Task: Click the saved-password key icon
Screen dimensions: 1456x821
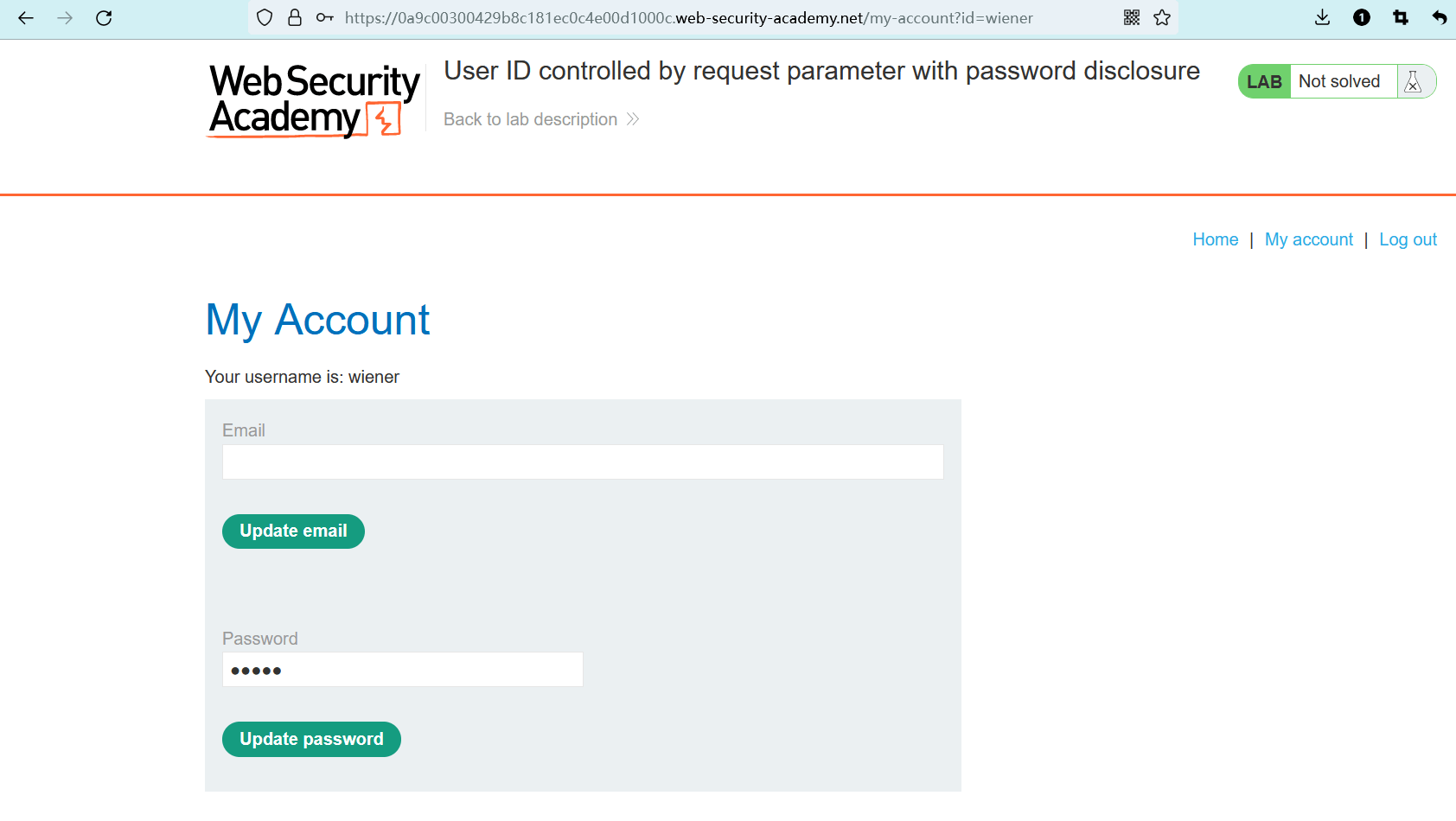Action: 325,18
